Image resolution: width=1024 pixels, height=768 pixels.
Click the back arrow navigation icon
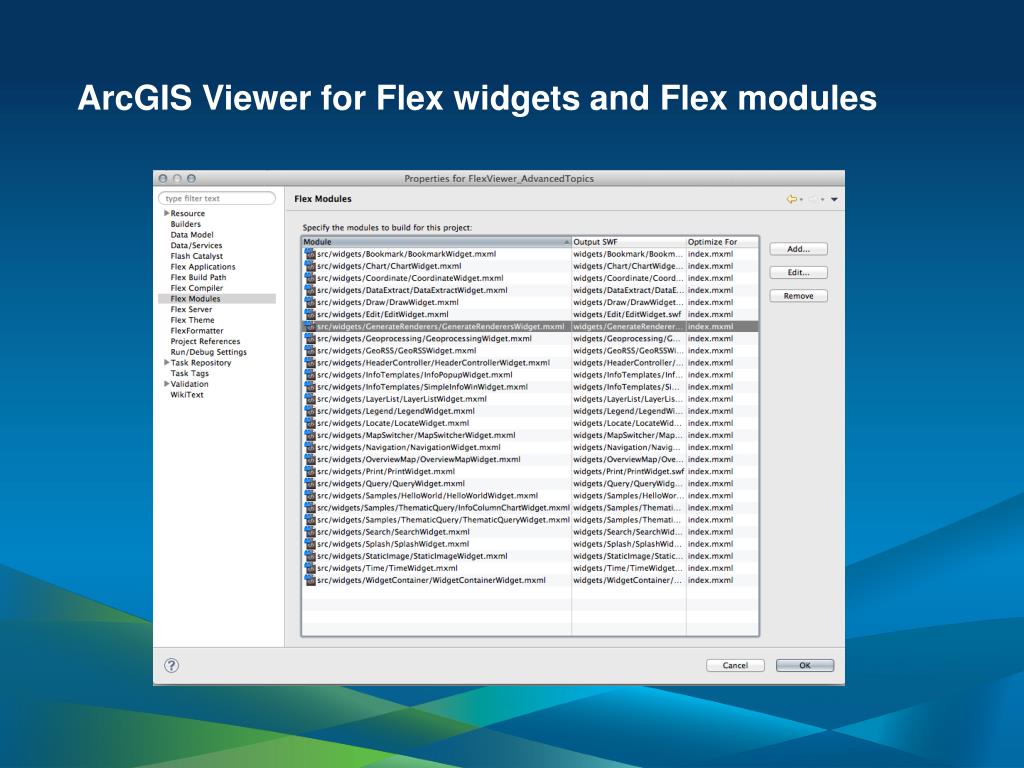pos(792,199)
